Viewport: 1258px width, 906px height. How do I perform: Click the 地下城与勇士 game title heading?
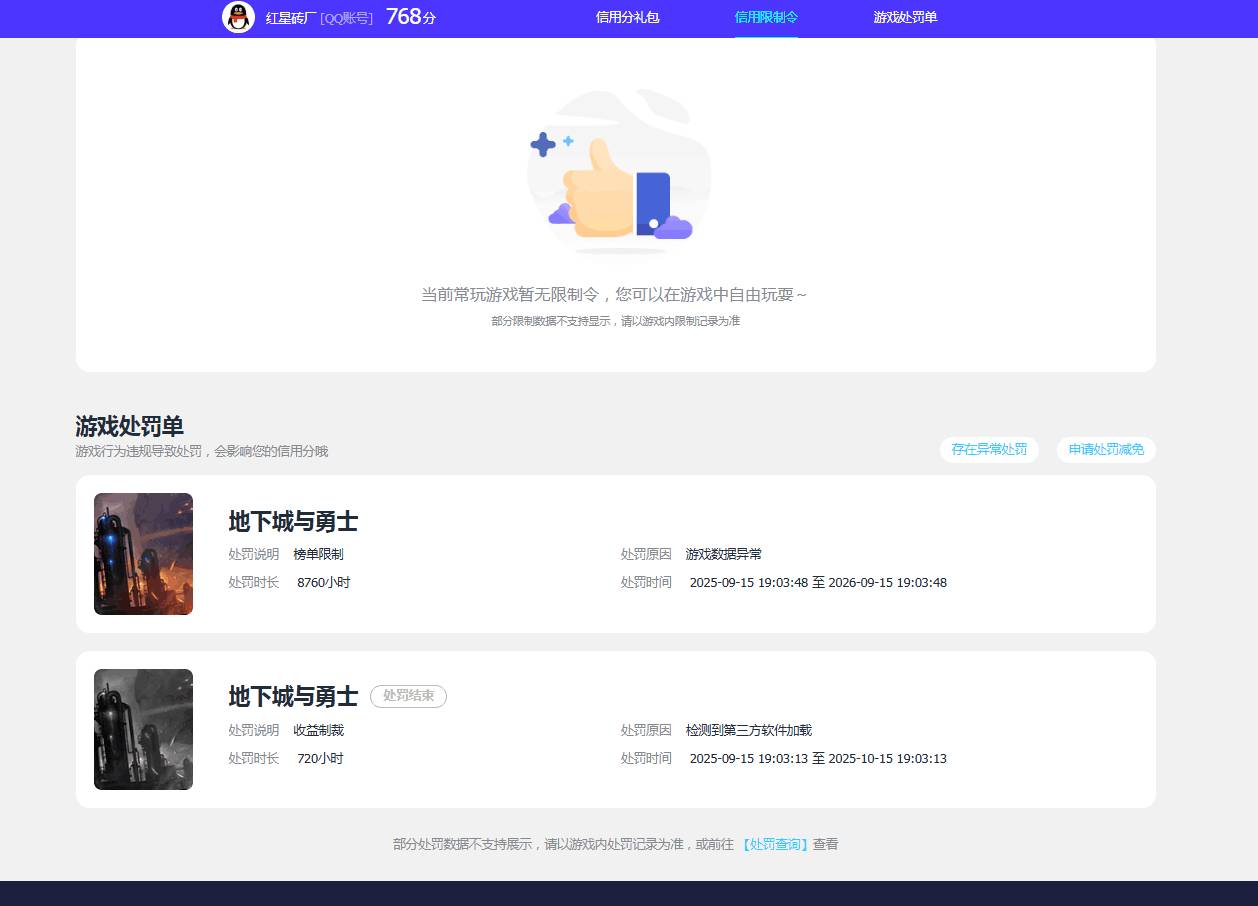(x=292, y=522)
